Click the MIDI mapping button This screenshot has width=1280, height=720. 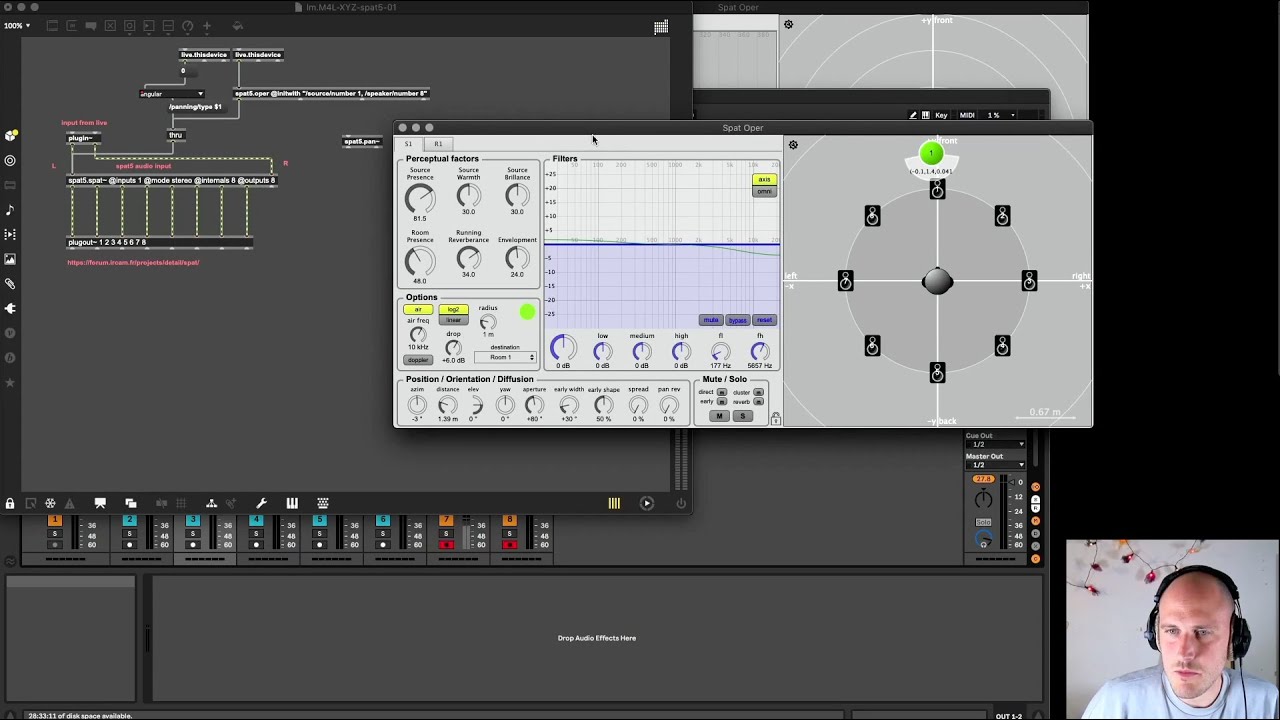[967, 115]
